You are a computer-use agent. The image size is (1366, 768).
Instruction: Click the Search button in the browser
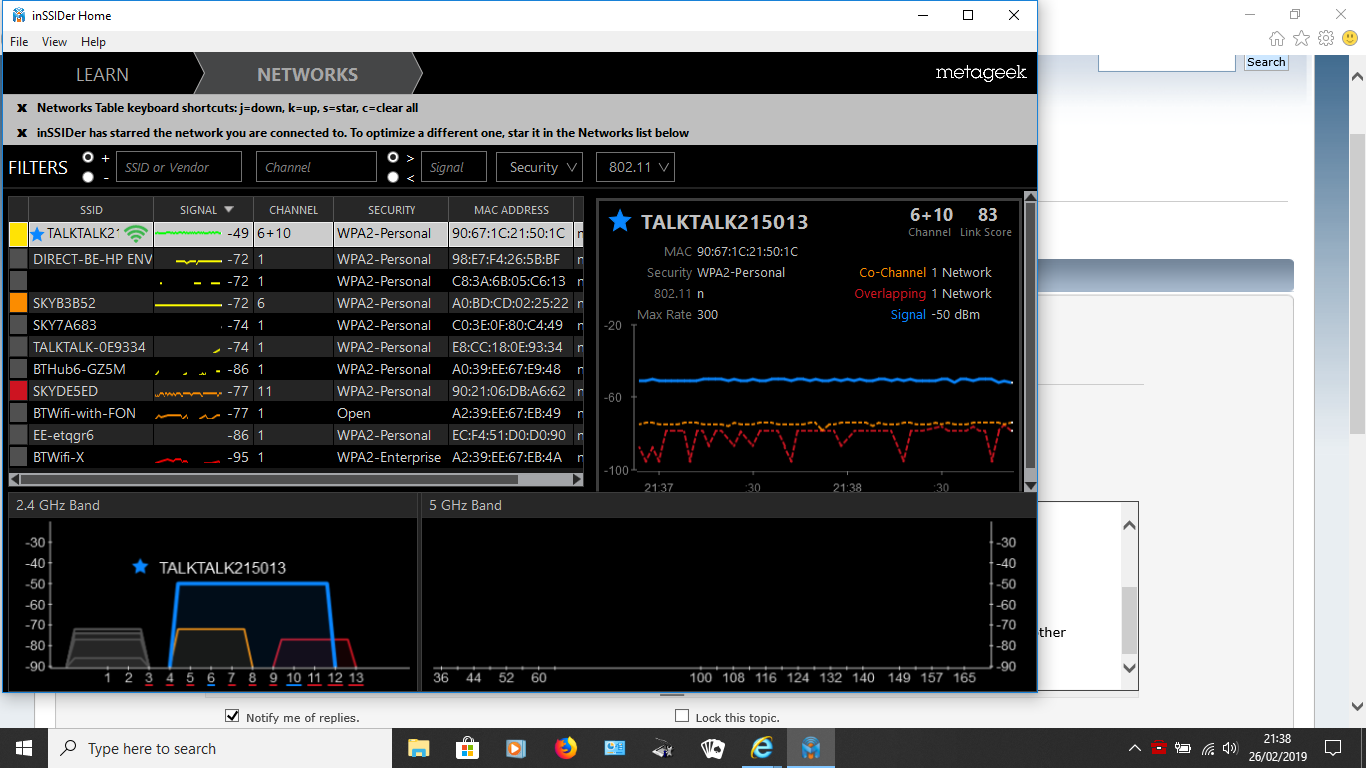(x=1265, y=62)
